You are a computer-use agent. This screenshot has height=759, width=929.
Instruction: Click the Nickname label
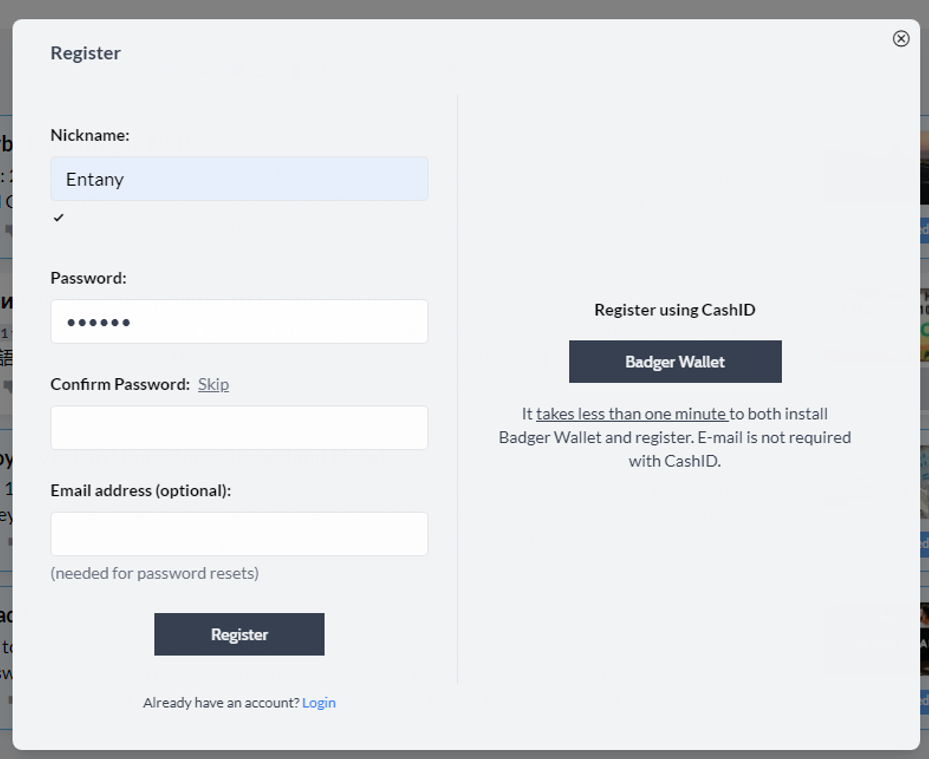[90, 135]
